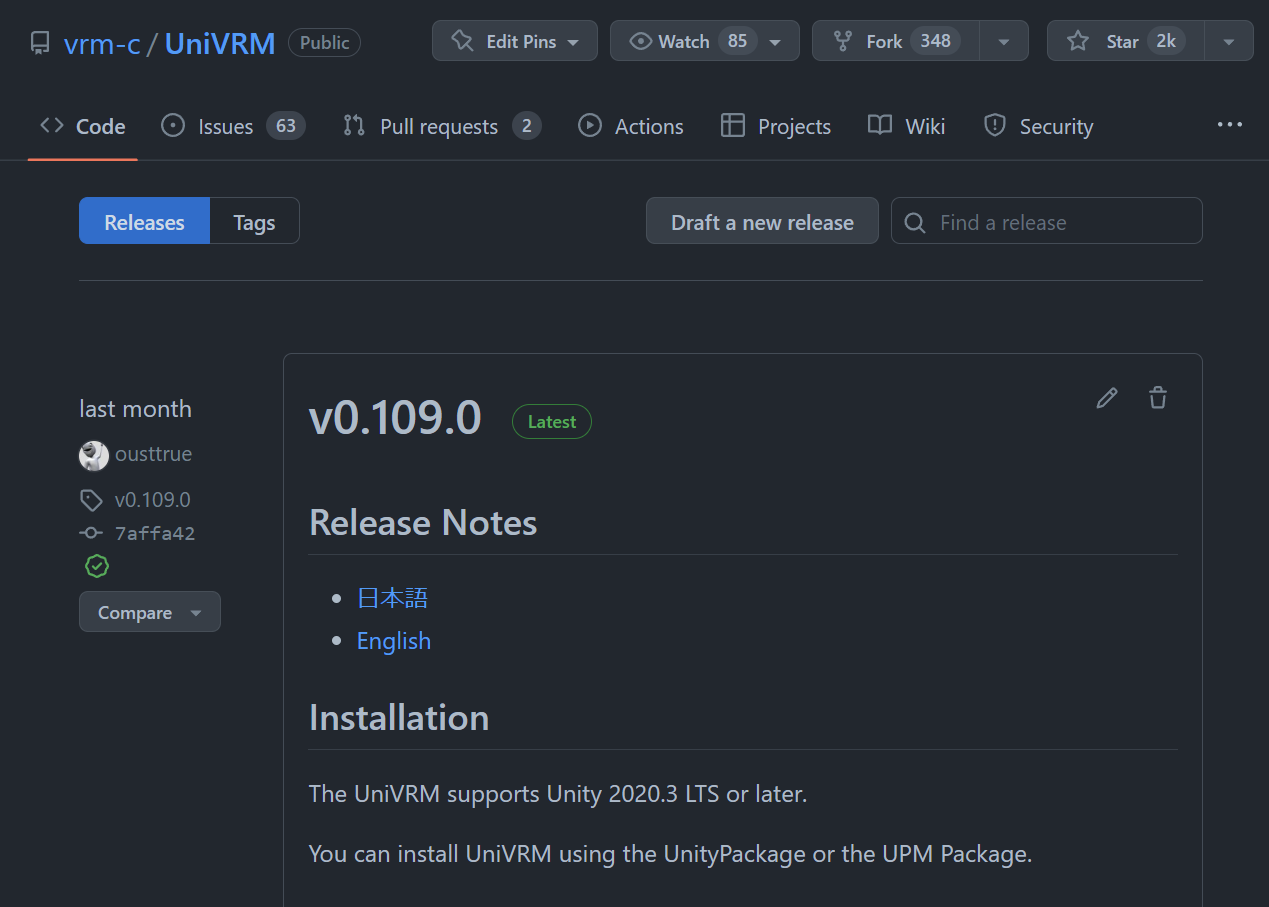Open commit 7affa42
Viewport: 1269px width, 907px height.
point(155,534)
